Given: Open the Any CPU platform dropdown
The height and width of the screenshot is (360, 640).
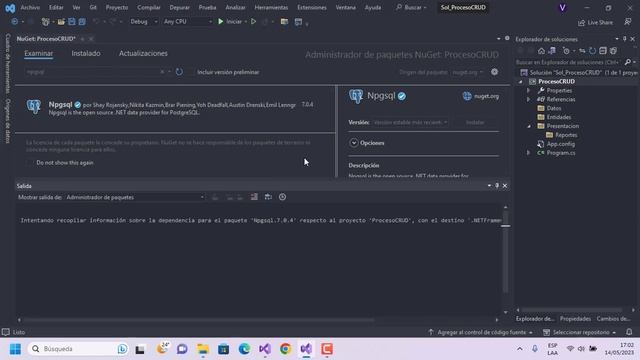Looking at the screenshot, I should pyautogui.click(x=187, y=22).
